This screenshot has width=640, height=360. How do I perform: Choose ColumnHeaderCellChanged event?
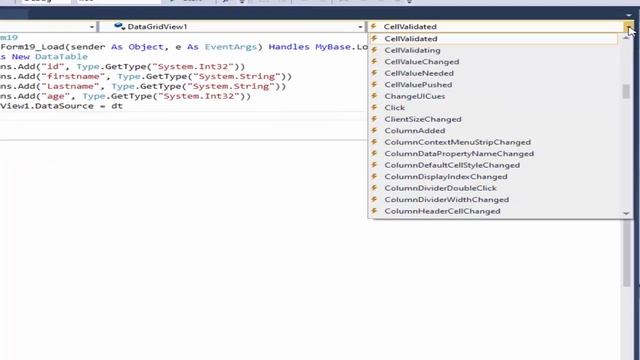493,211
